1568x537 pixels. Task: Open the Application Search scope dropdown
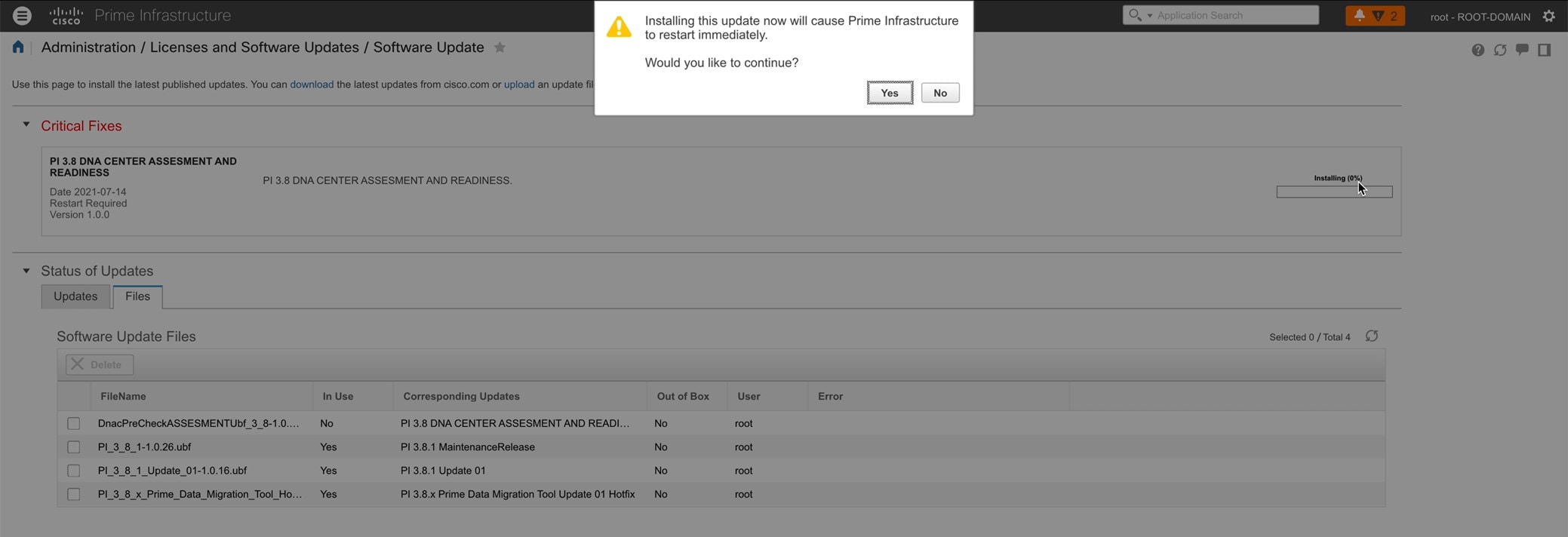pyautogui.click(x=1150, y=16)
